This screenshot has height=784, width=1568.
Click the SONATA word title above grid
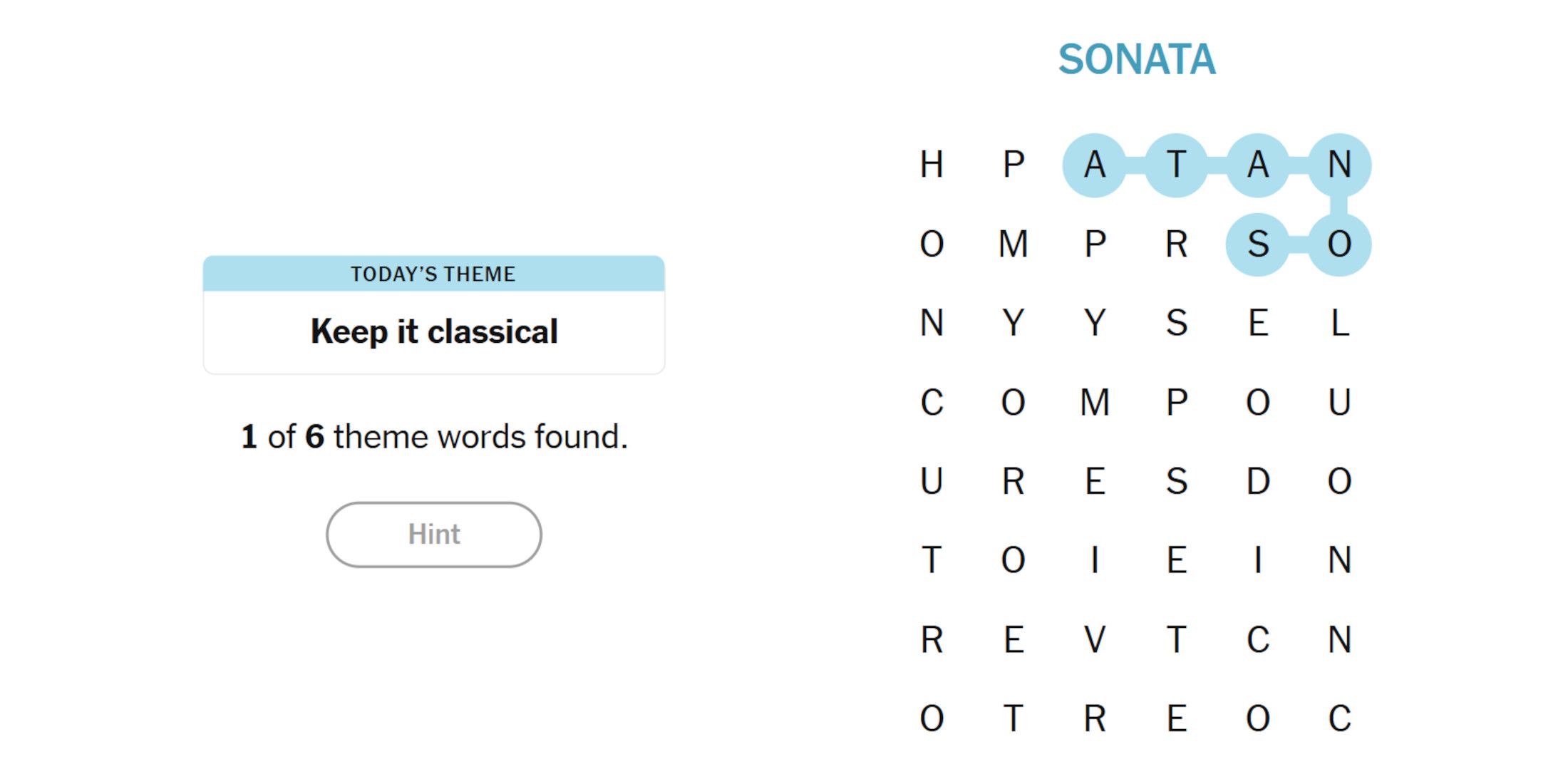tap(1137, 59)
